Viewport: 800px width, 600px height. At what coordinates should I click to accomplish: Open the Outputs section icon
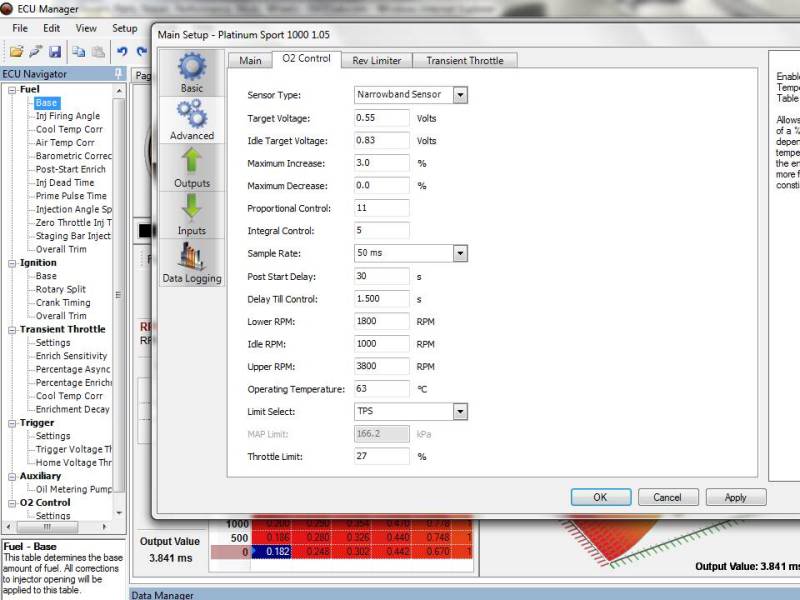pyautogui.click(x=192, y=167)
